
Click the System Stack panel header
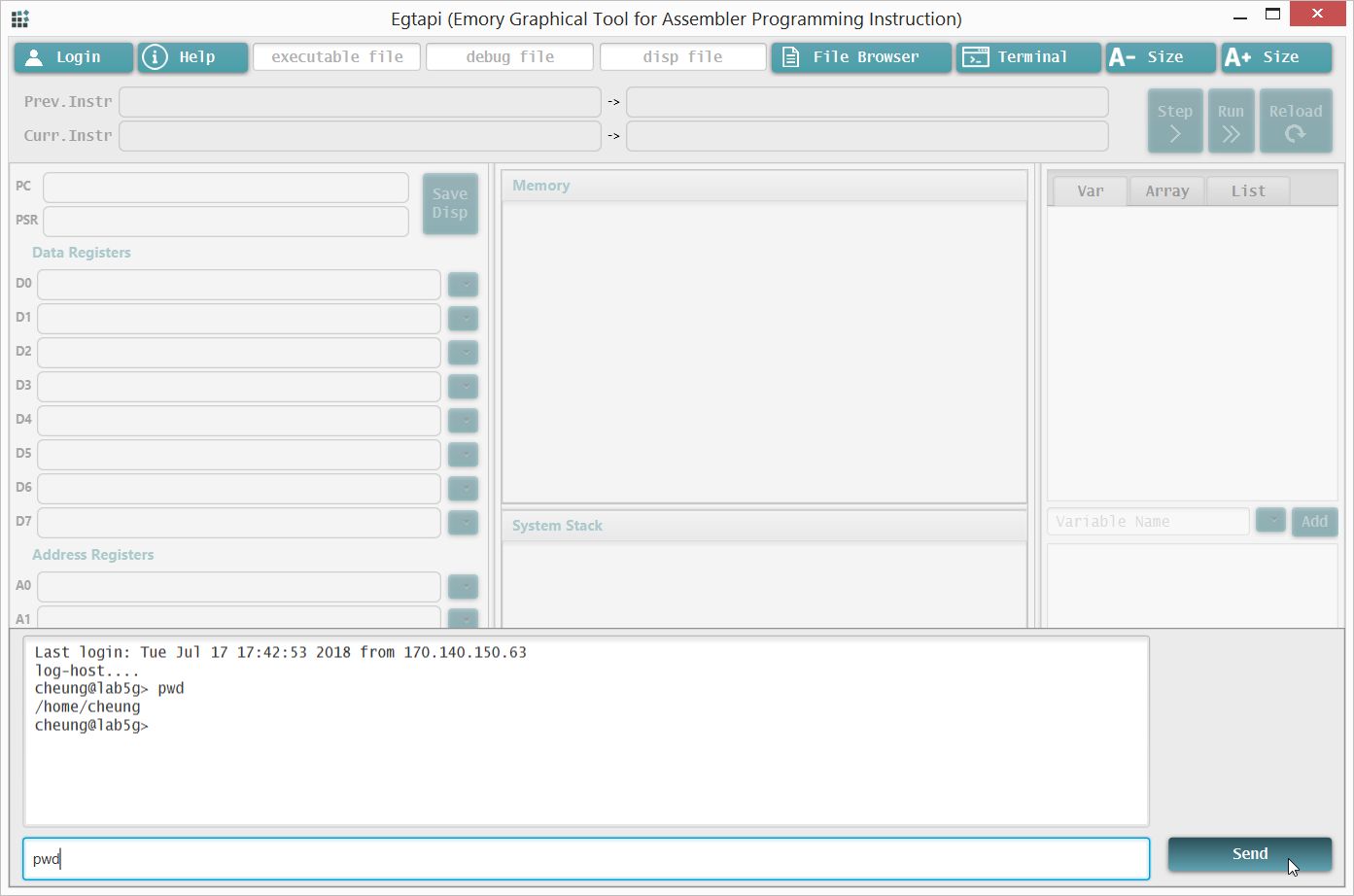coord(764,526)
